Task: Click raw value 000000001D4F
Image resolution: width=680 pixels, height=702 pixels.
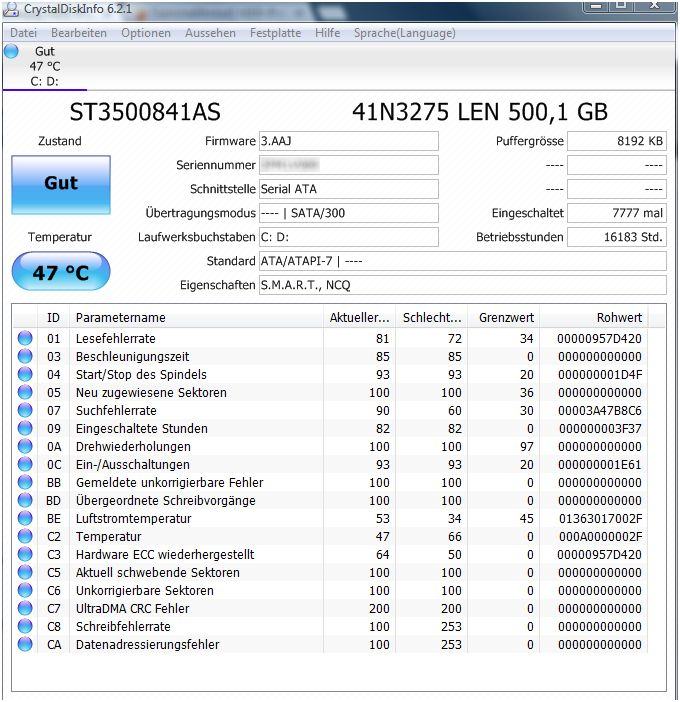Action: click(x=600, y=375)
